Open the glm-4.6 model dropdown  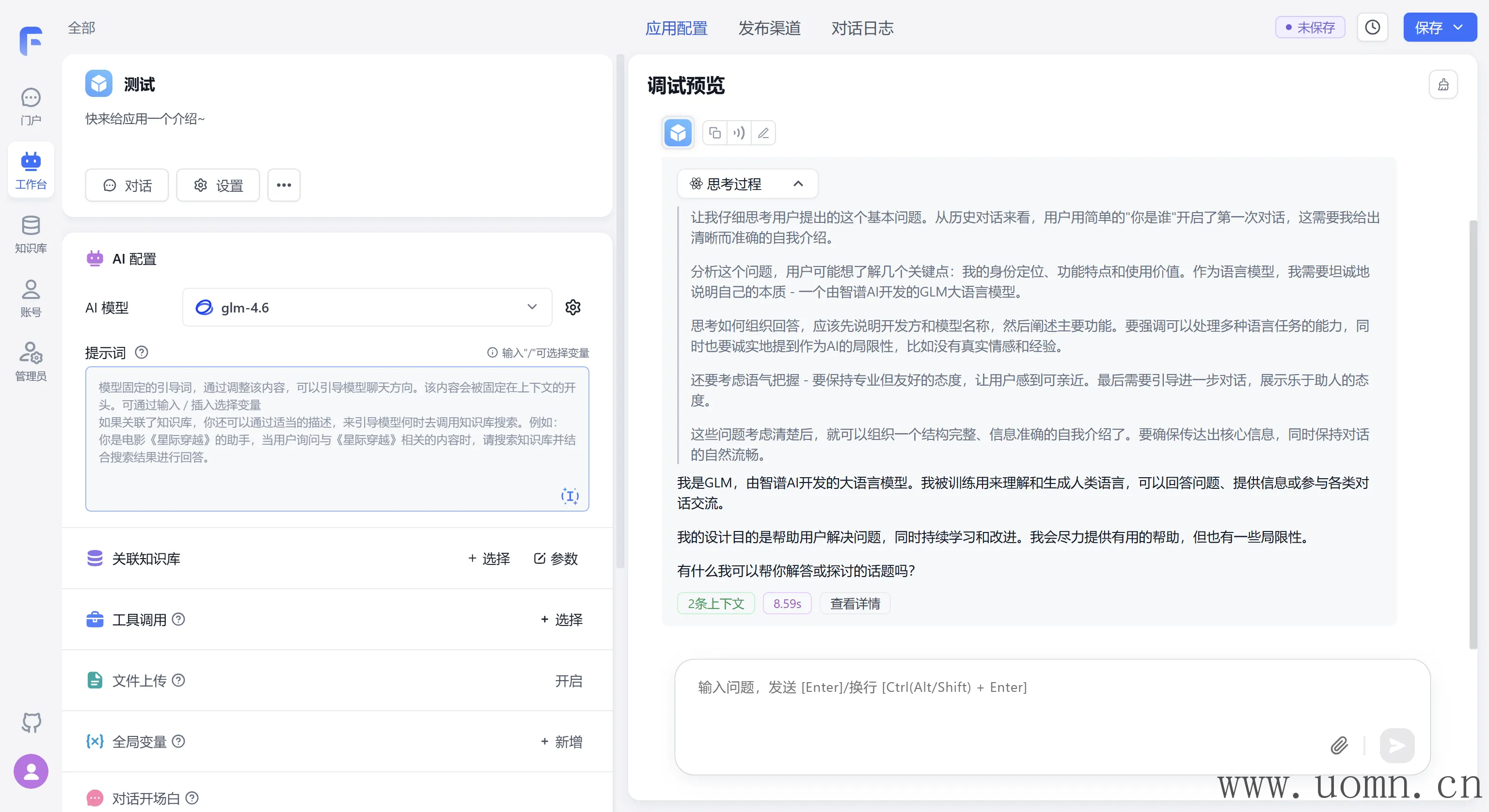click(x=367, y=307)
